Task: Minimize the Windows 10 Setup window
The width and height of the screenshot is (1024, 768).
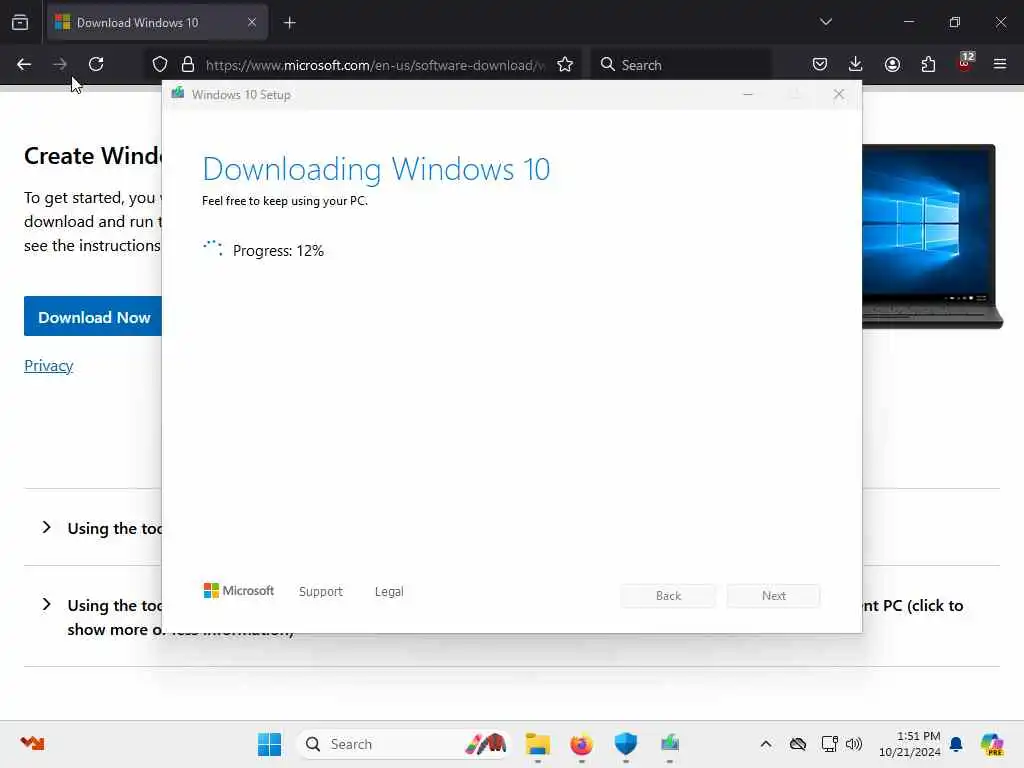Action: pos(748,95)
